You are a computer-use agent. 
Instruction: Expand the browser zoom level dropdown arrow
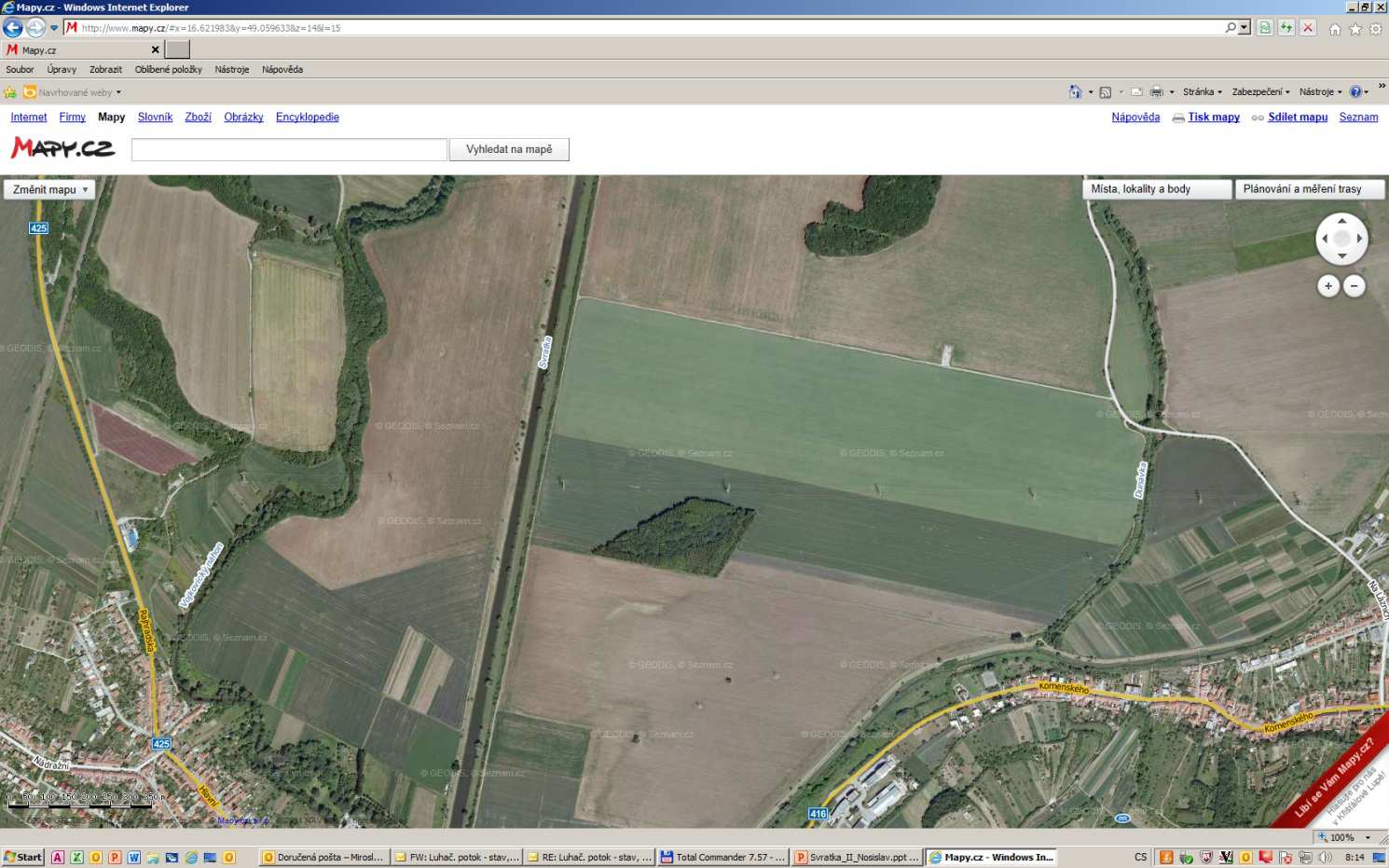pyautogui.click(x=1368, y=837)
